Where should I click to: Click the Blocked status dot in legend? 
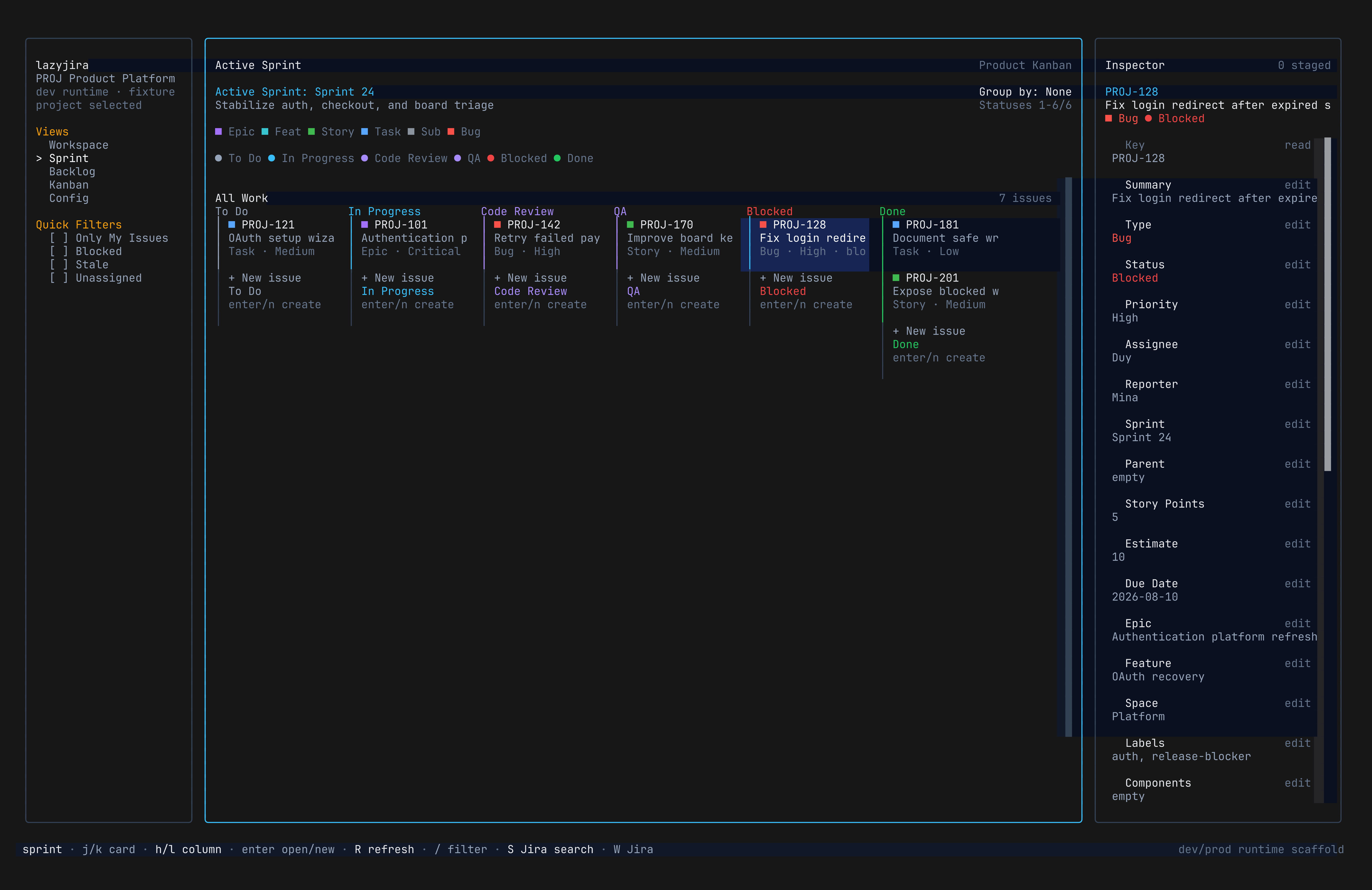[490, 158]
